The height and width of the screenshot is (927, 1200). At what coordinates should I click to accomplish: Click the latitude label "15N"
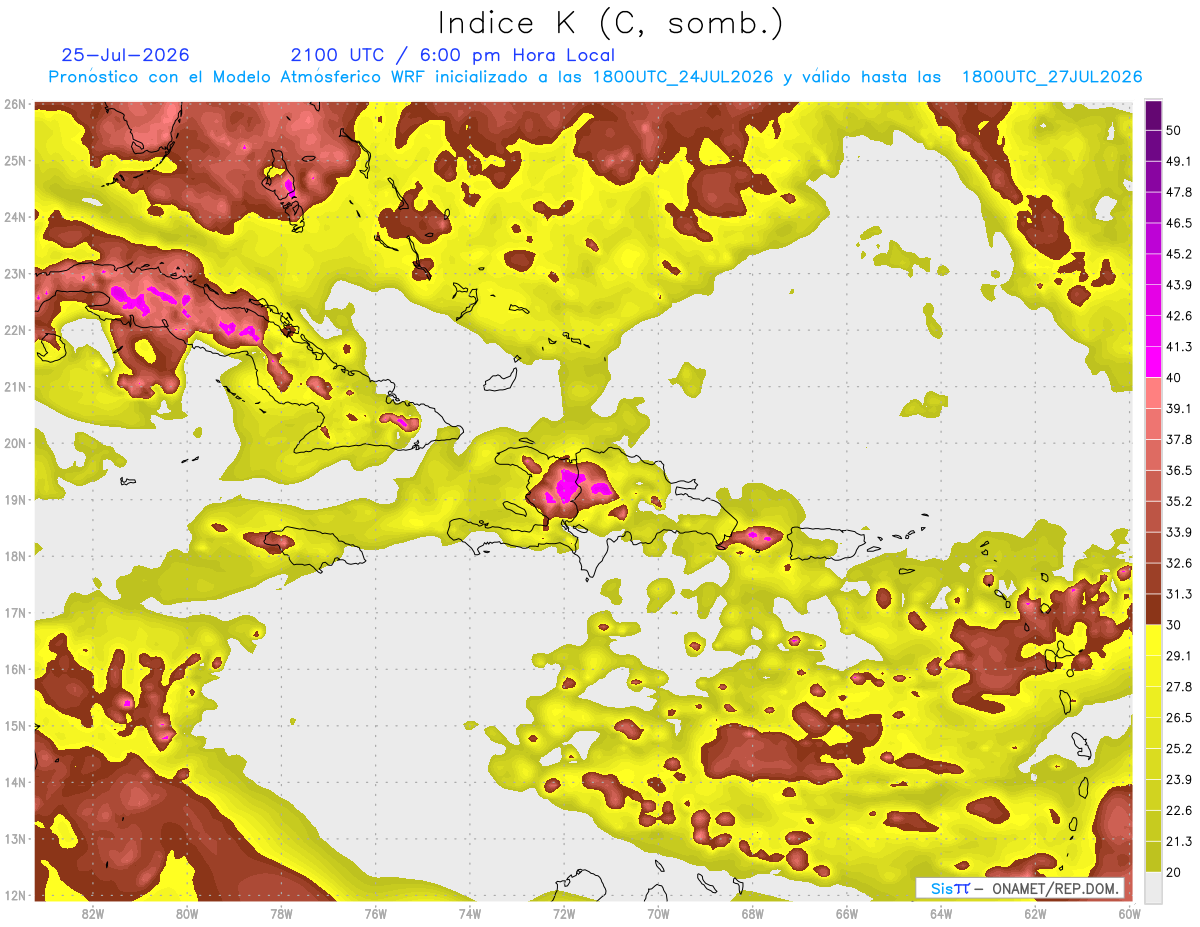point(15,725)
